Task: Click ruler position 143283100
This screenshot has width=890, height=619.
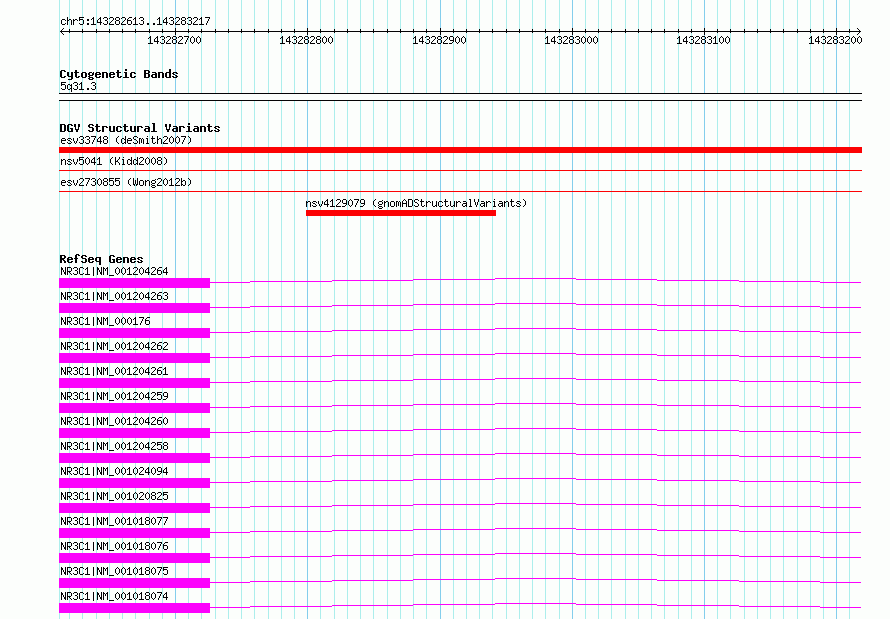Action: pyautogui.click(x=703, y=40)
